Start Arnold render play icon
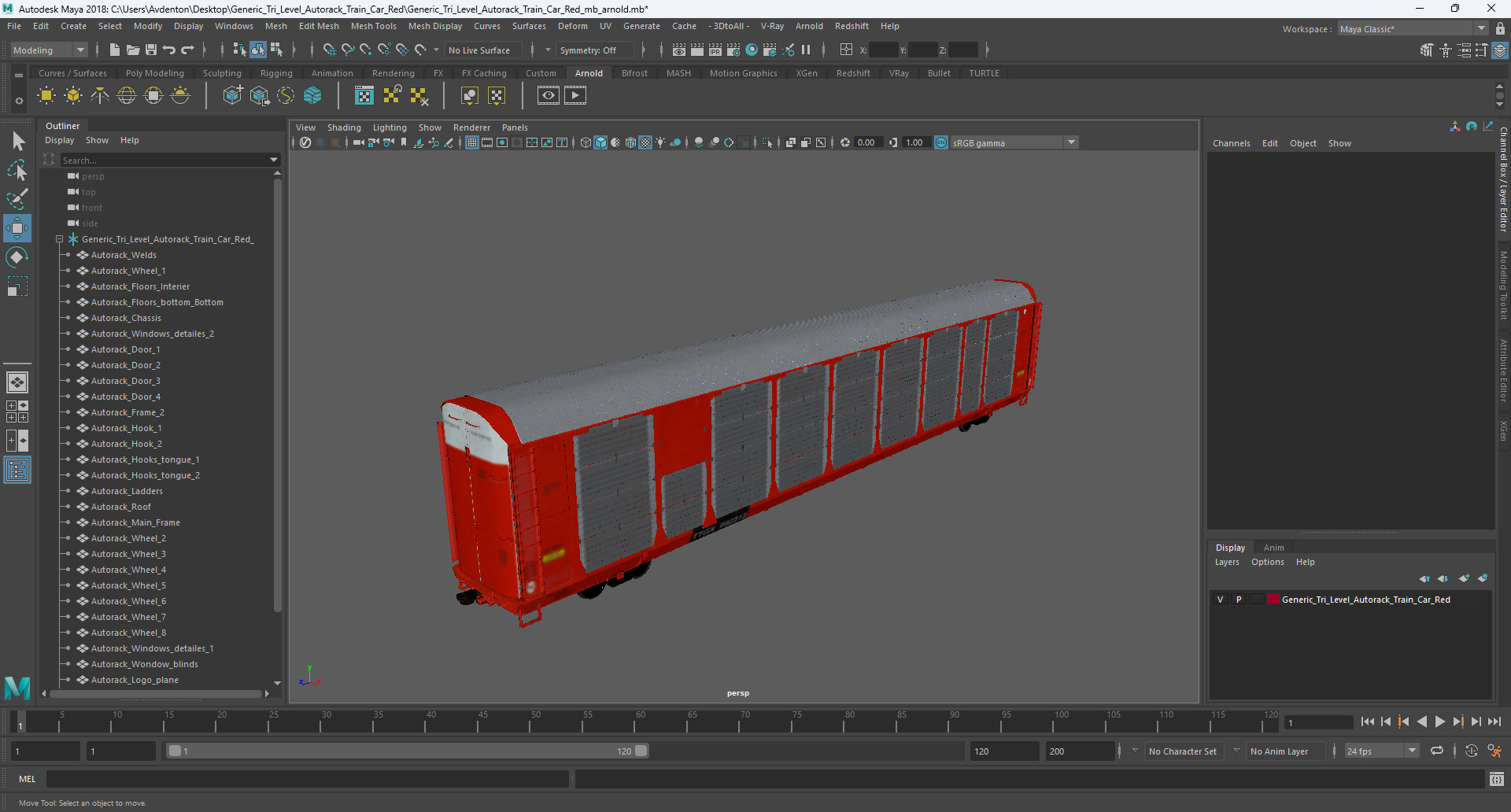This screenshot has height=812, width=1511. [575, 96]
